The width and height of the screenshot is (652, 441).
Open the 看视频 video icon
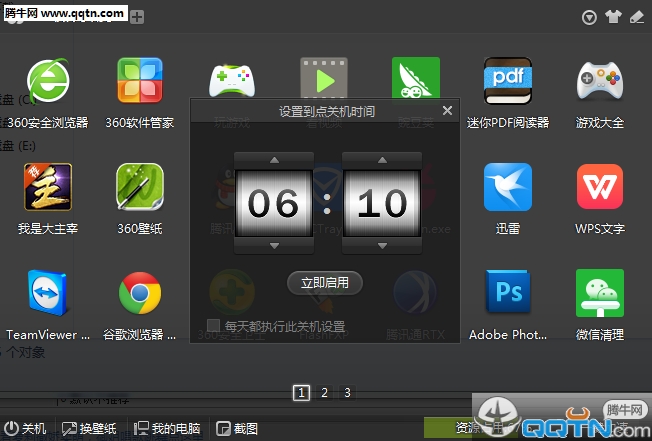[324, 79]
